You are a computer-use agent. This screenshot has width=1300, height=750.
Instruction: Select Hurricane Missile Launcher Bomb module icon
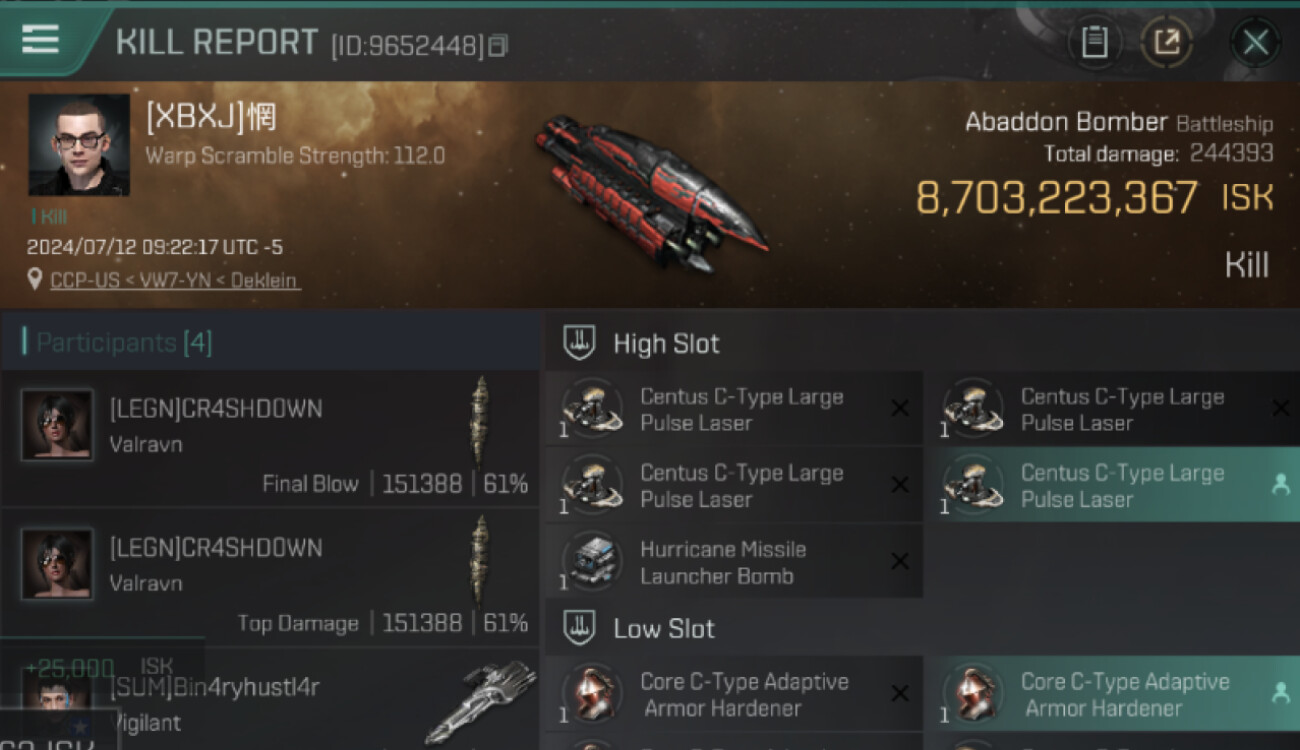click(592, 562)
